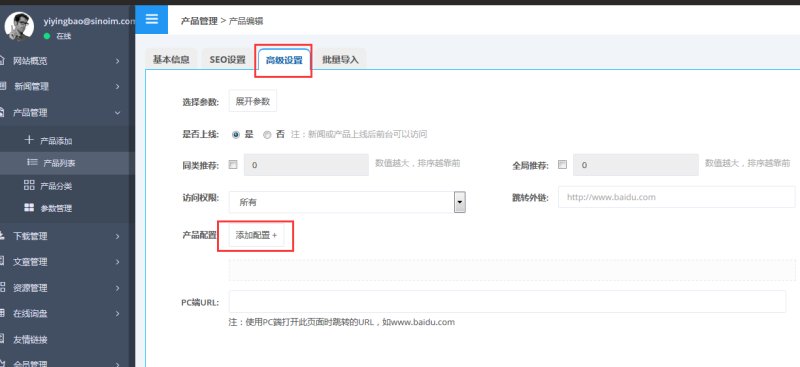This screenshot has height=367, width=800.
Task: Select the 否 radio button
Action: 267,135
